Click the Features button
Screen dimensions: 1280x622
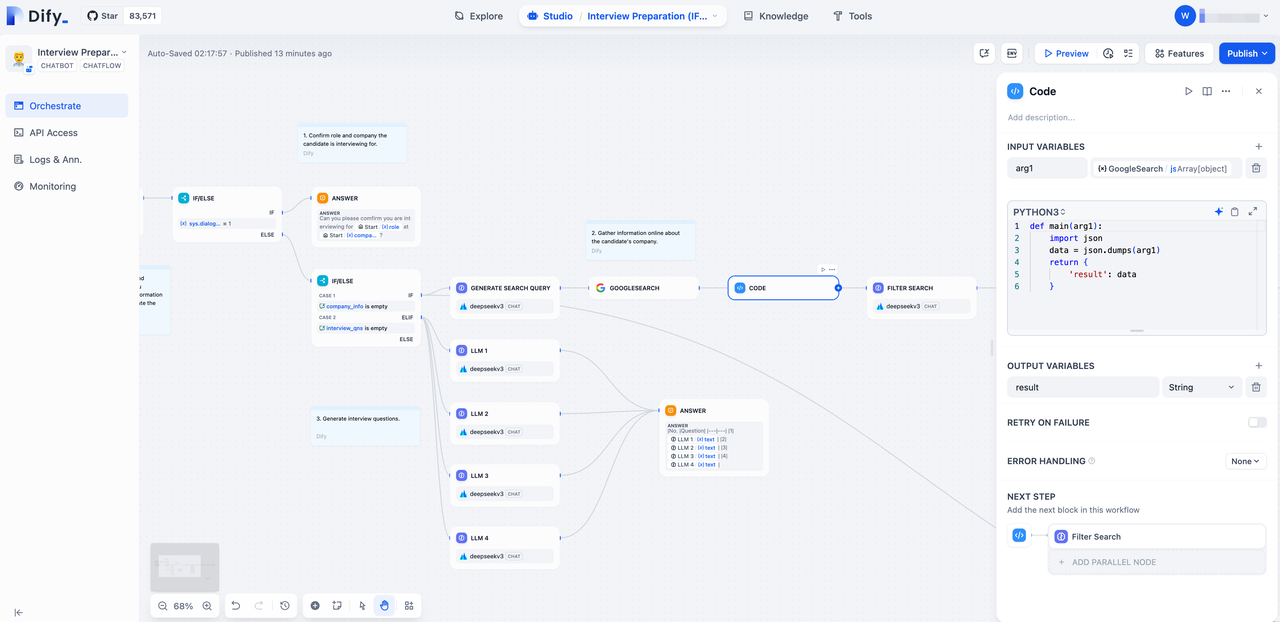click(x=1178, y=54)
